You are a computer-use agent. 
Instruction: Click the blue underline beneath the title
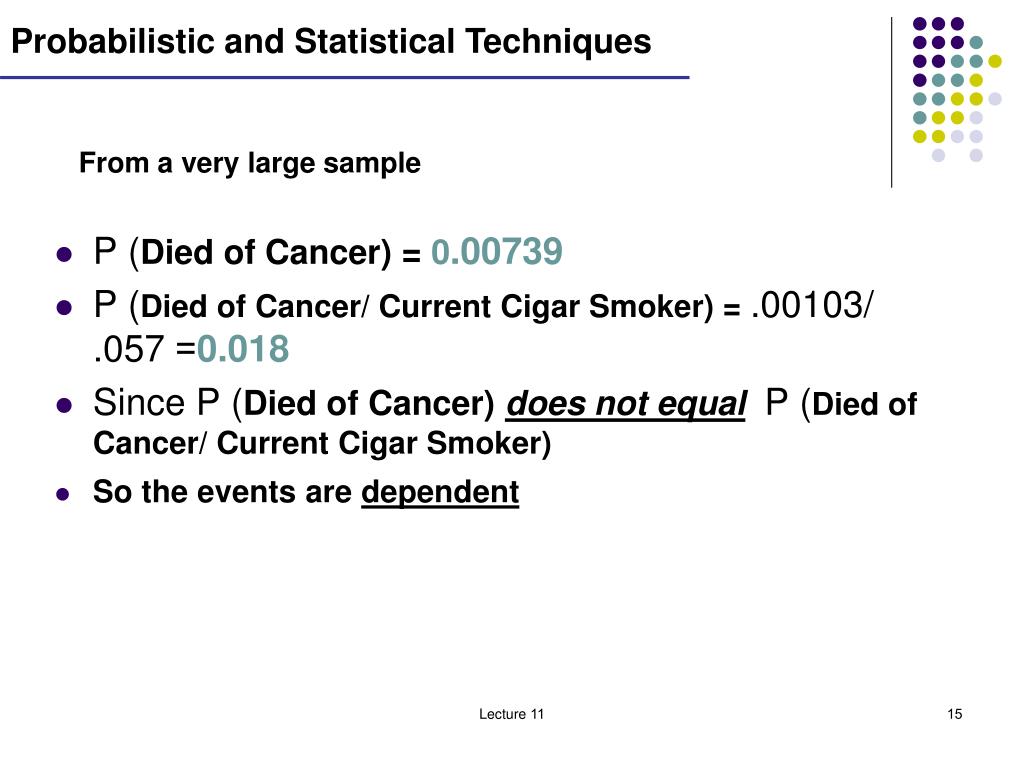pyautogui.click(x=345, y=78)
